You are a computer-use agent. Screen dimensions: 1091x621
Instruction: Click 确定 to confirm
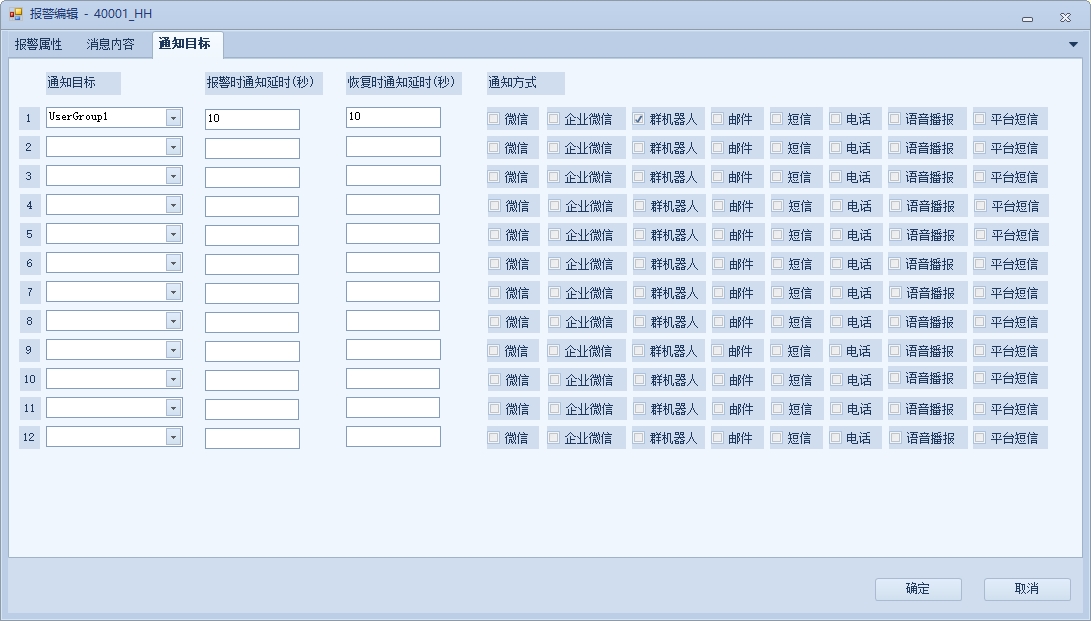[918, 588]
